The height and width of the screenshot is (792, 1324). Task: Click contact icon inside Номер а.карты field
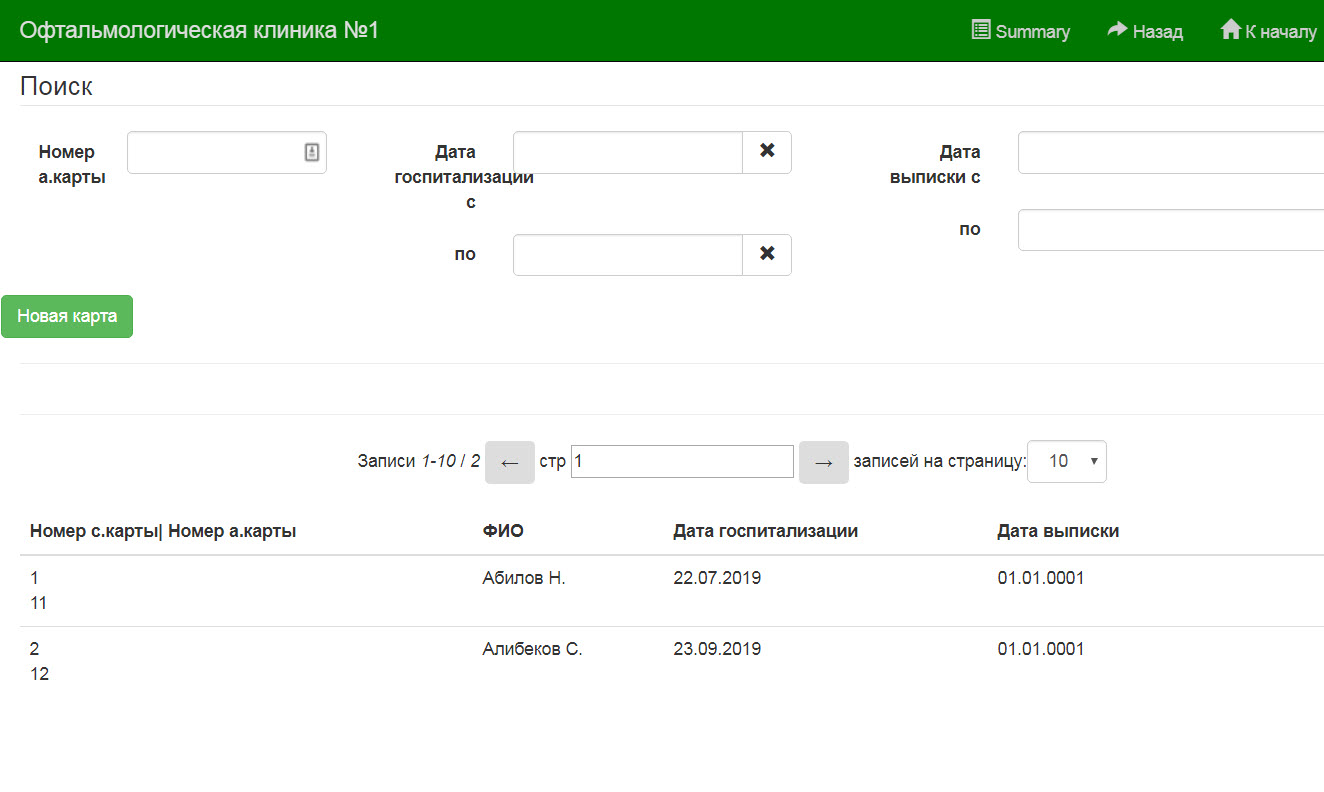(x=311, y=152)
